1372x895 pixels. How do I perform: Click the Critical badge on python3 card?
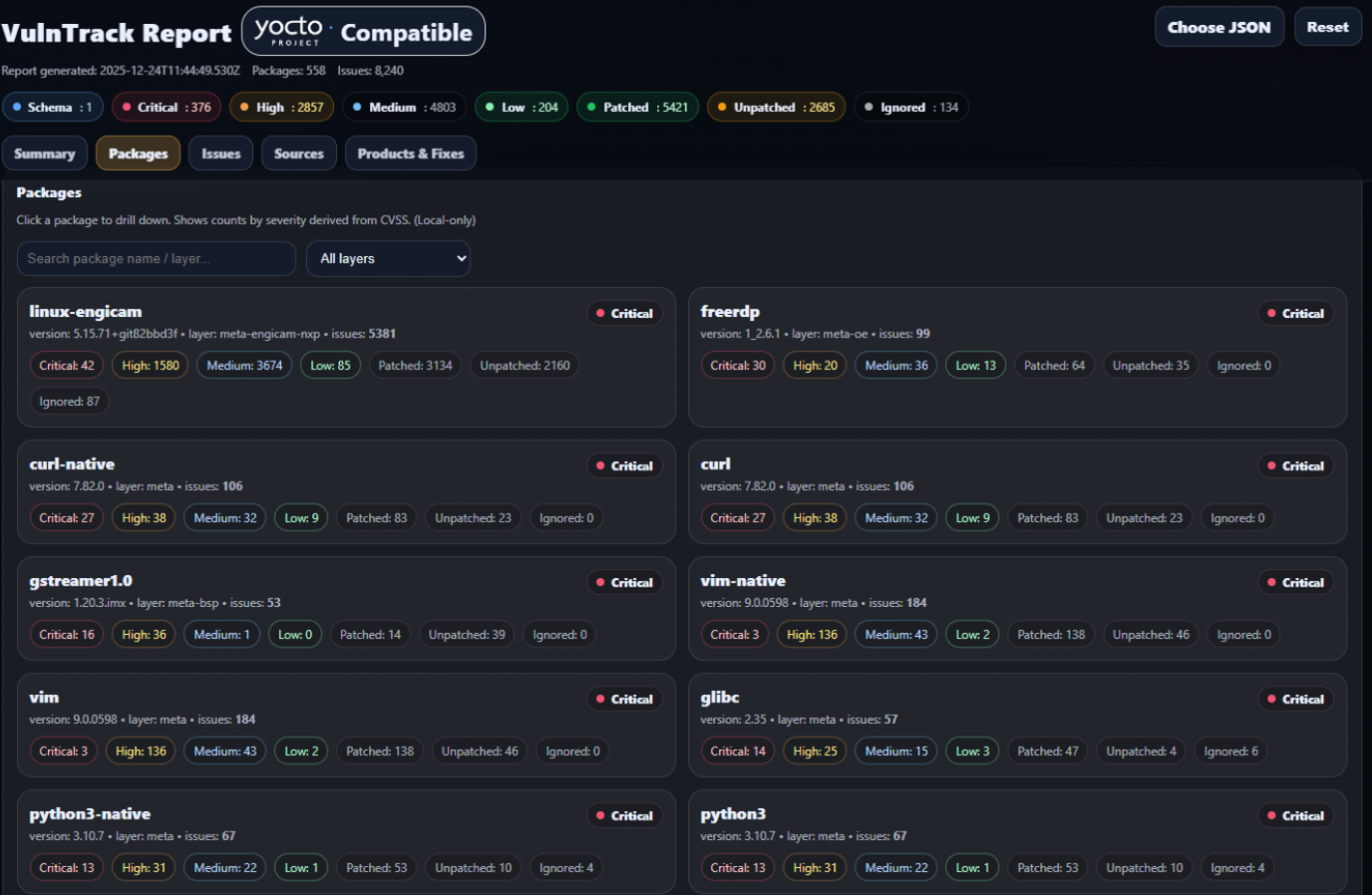click(1295, 815)
